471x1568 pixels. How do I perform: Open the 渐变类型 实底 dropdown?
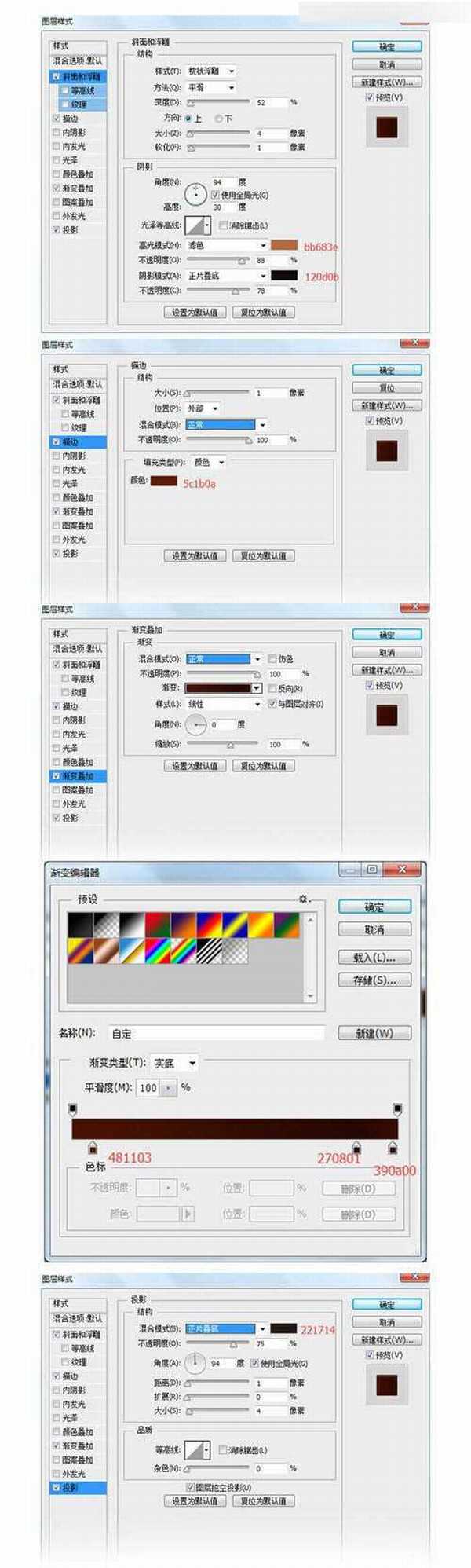(175, 1063)
